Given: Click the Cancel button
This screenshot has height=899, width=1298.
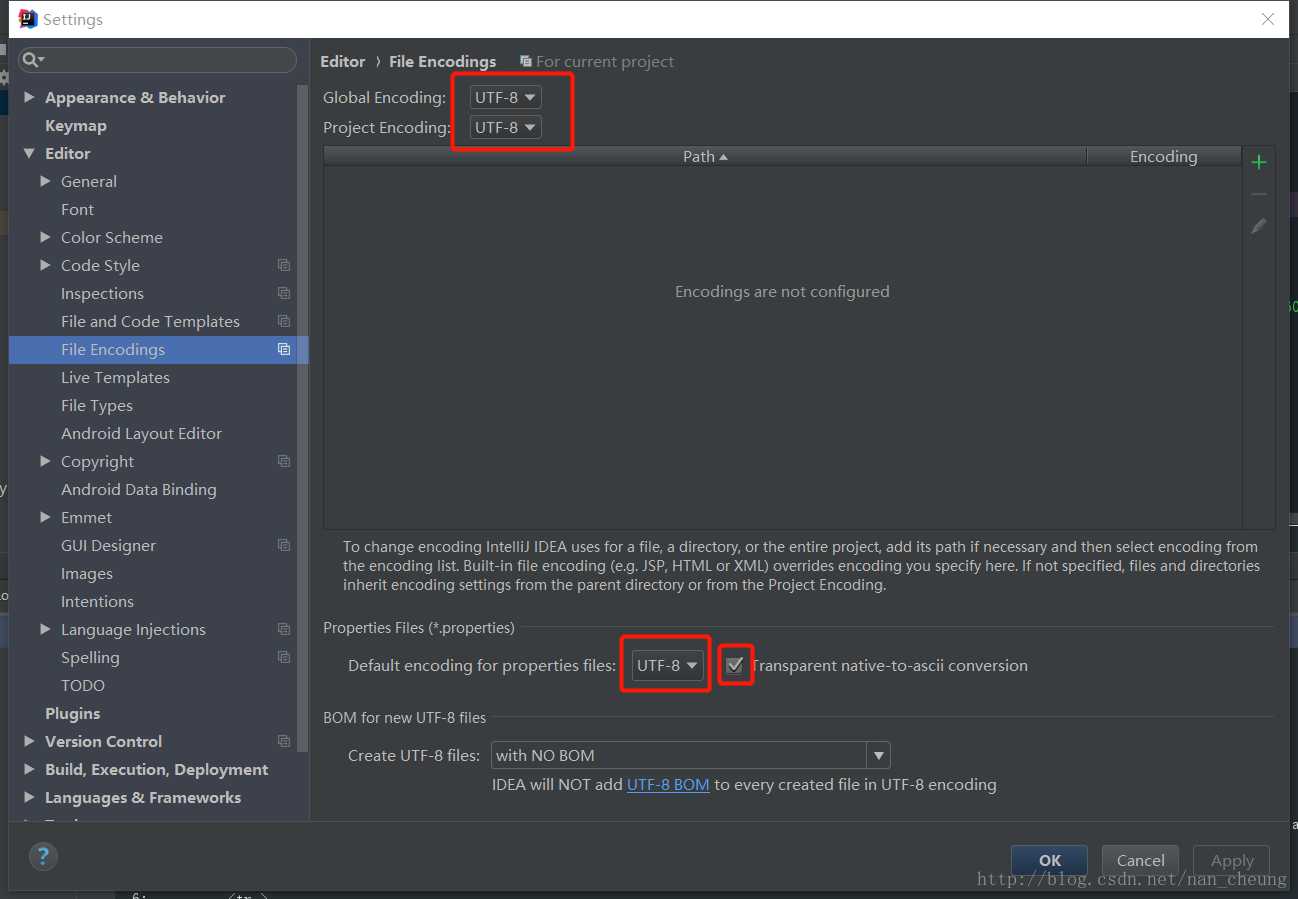Looking at the screenshot, I should [x=1141, y=860].
